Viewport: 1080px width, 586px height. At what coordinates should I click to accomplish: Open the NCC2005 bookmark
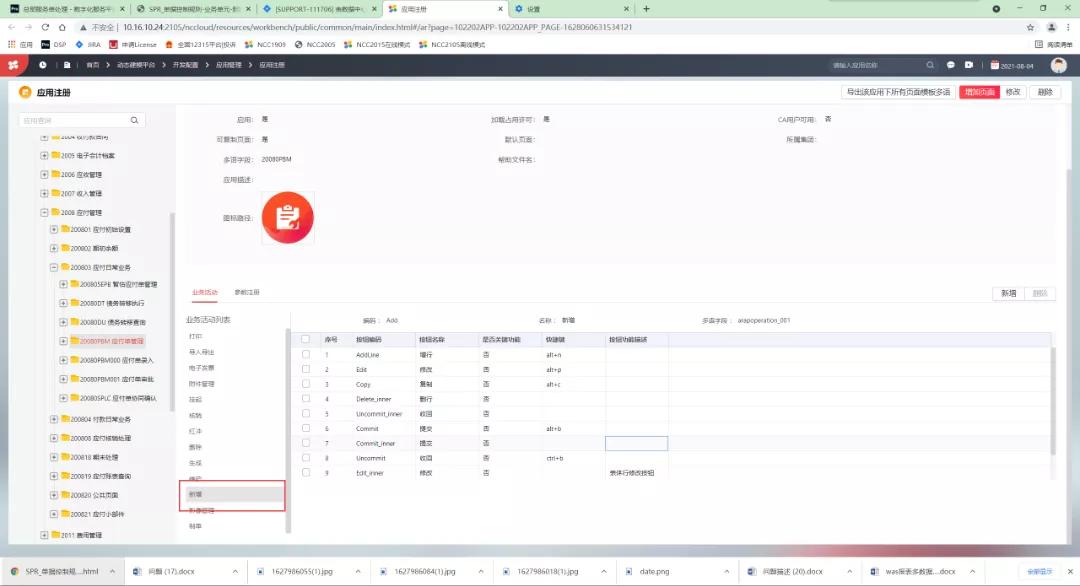(x=315, y=44)
